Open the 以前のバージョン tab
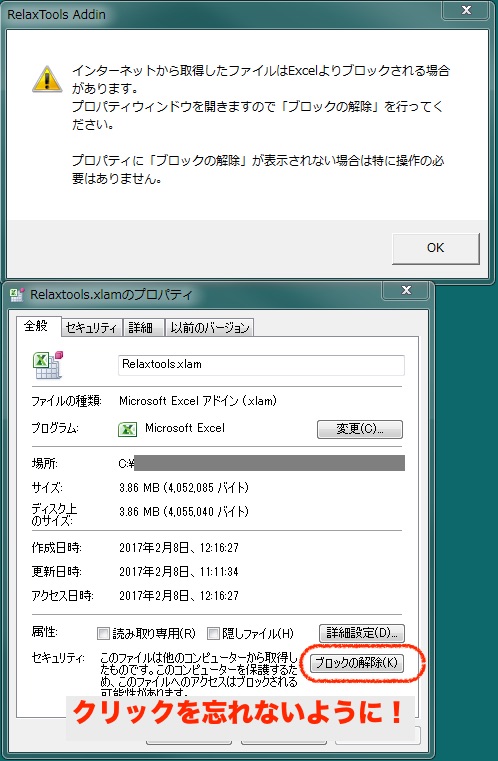Viewport: 498px width, 761px height. pos(209,328)
